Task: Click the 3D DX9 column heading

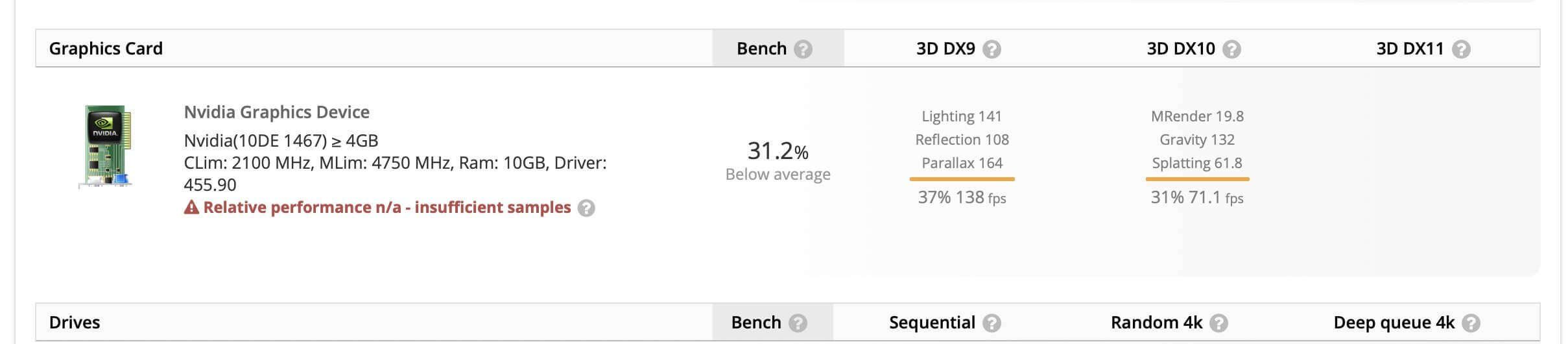Action: 945,49
